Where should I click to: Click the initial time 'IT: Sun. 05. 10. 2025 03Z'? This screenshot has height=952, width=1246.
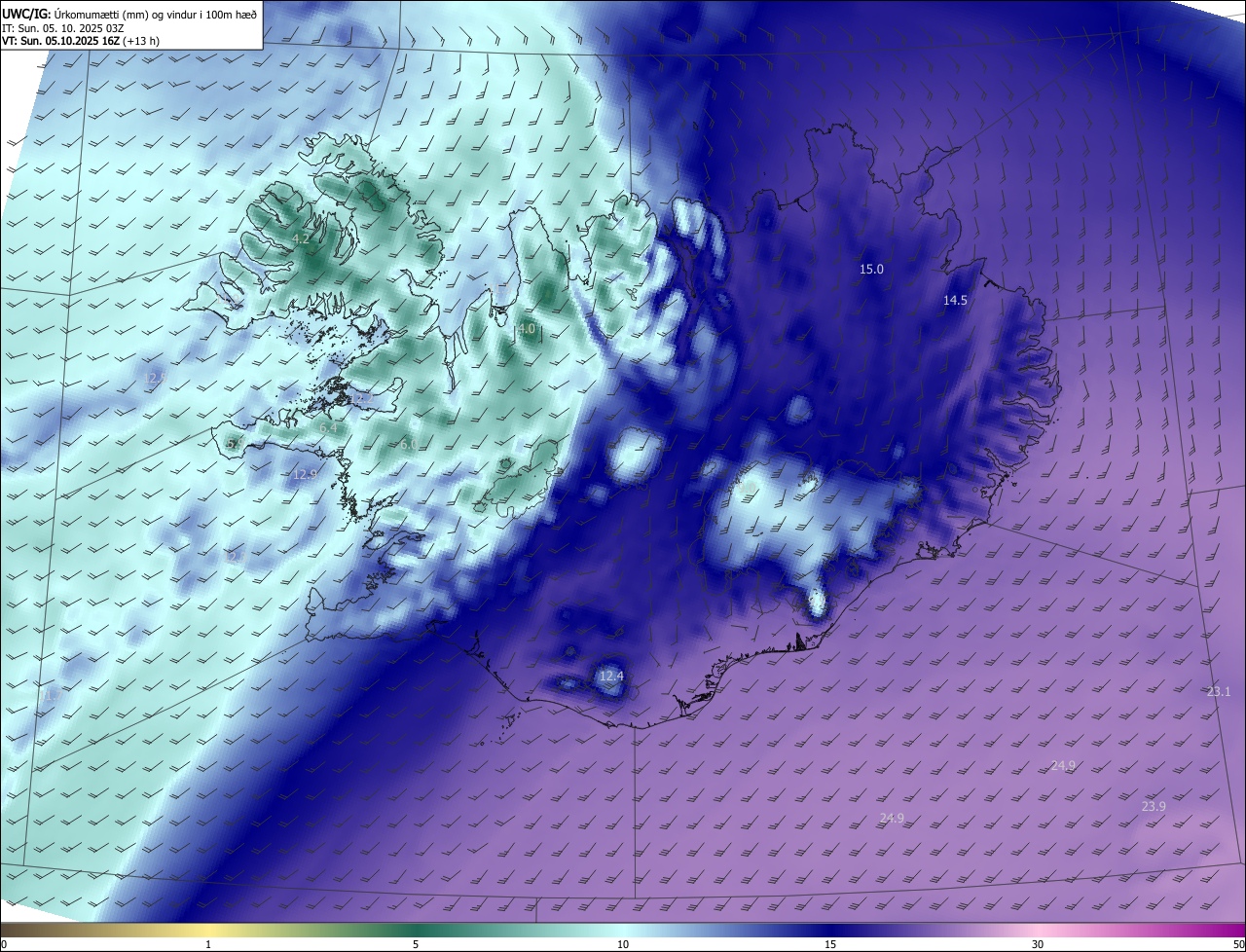point(62,28)
